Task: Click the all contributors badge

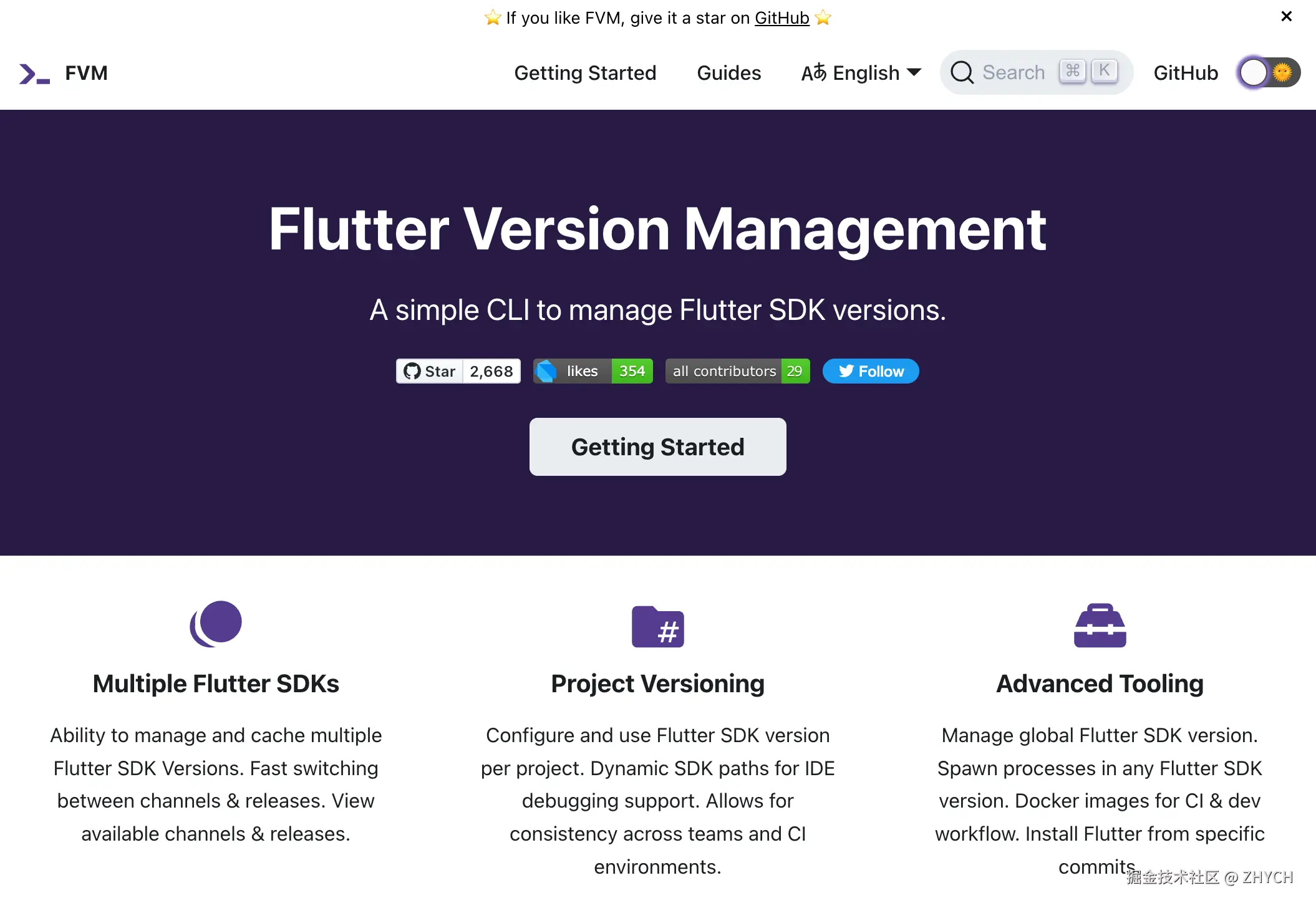Action: 737,371
